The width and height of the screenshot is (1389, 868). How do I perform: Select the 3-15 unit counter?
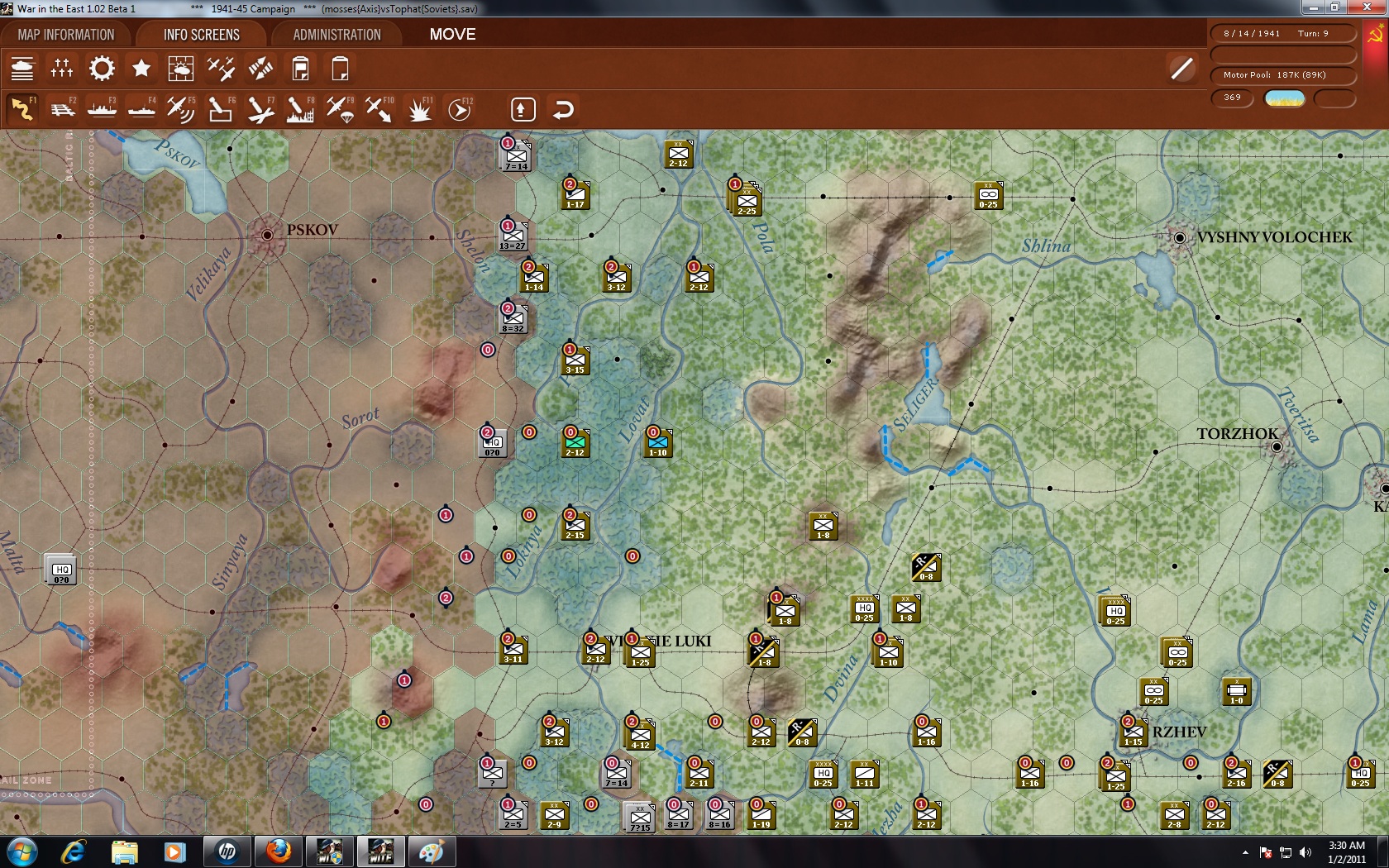point(575,360)
